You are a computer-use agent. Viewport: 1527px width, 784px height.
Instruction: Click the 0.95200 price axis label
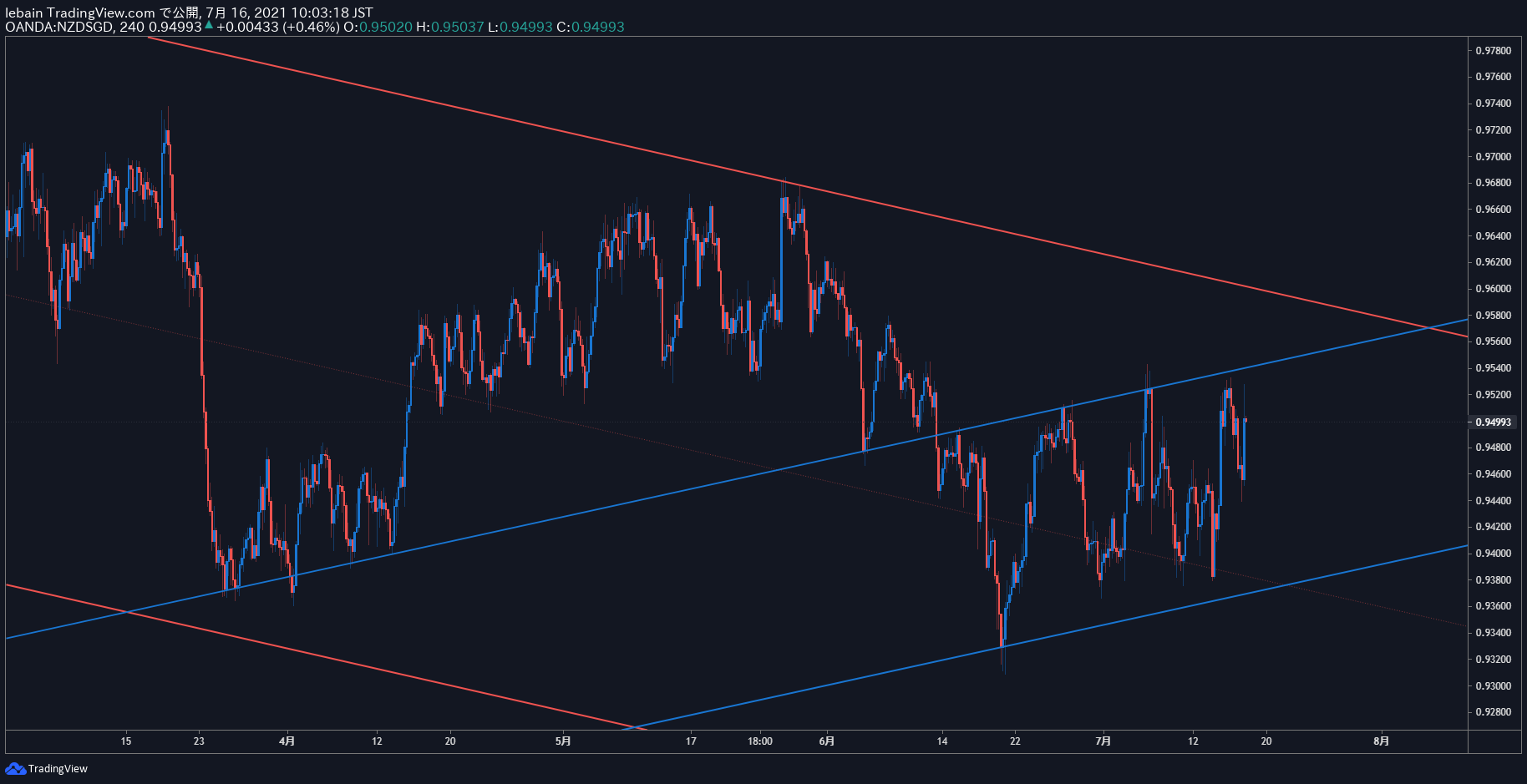(x=1493, y=395)
